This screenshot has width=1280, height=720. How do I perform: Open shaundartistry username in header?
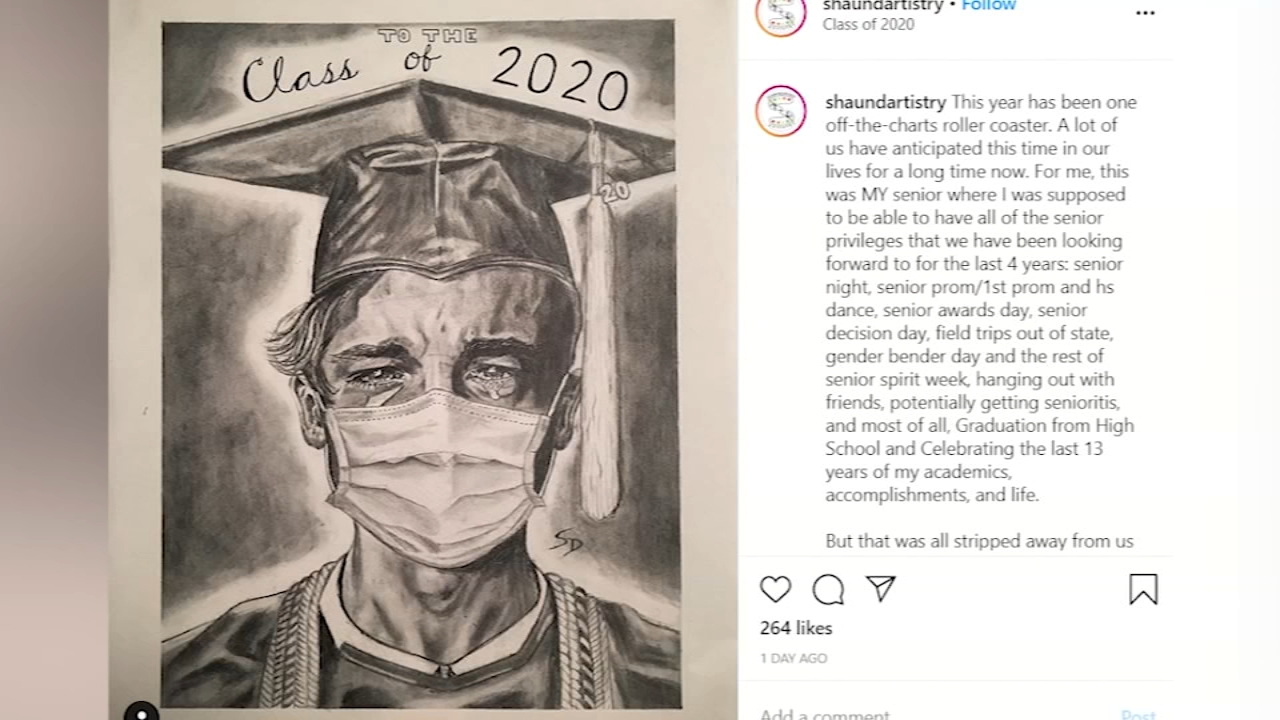pos(883,6)
